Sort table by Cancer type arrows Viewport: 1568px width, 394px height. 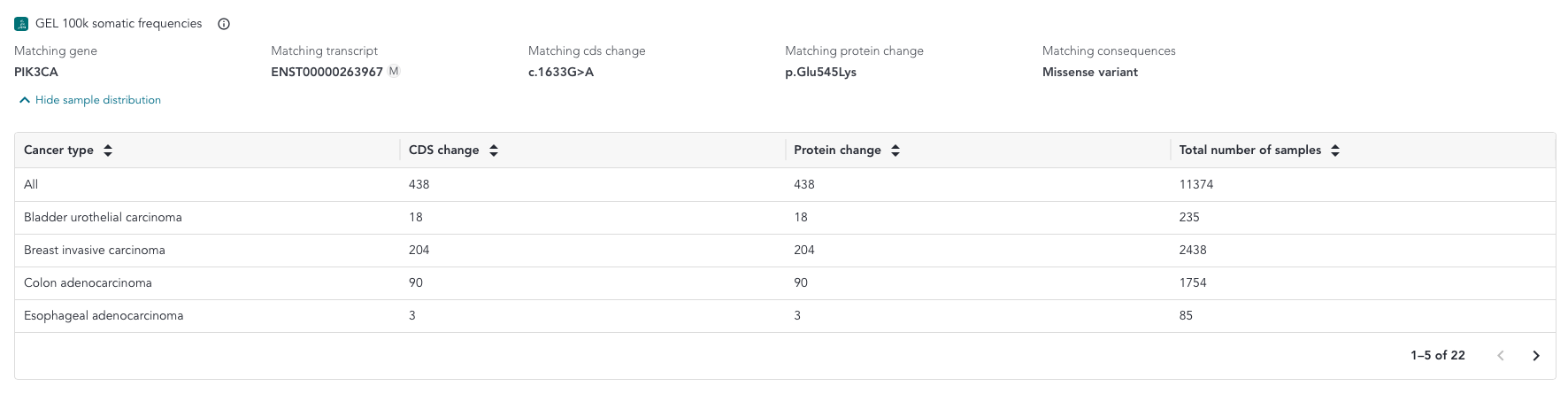(108, 151)
